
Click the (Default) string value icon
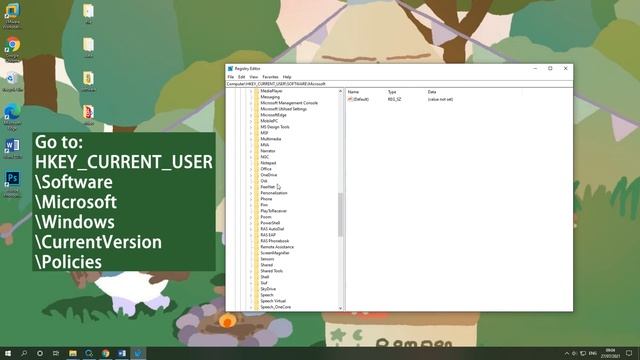point(350,99)
